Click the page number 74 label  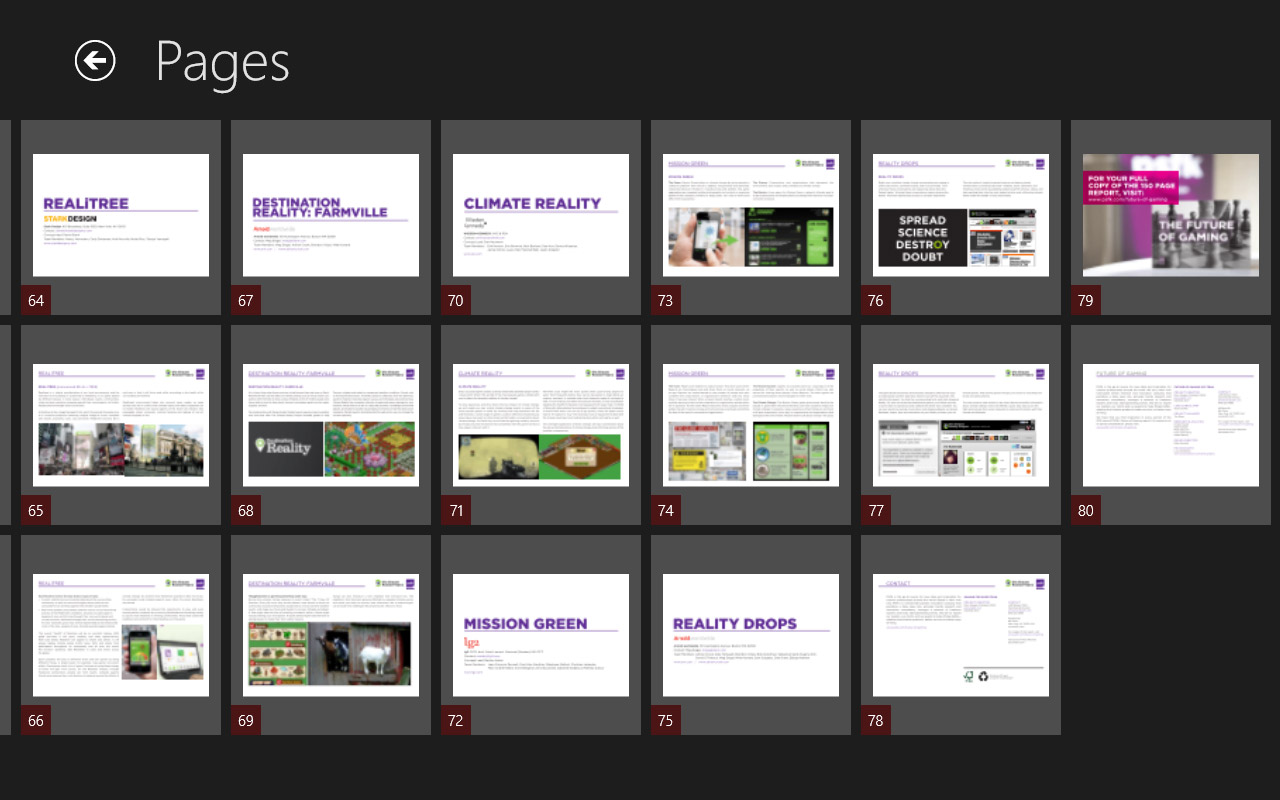tap(666, 510)
